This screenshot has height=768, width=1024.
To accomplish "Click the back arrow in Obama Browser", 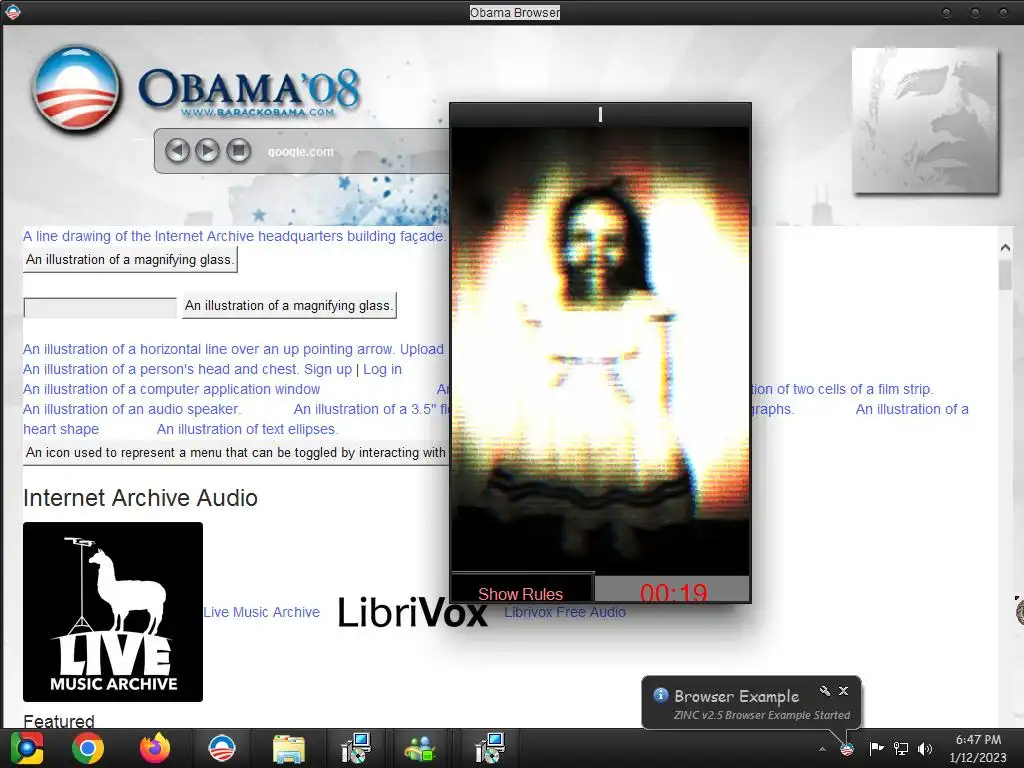I will point(177,151).
